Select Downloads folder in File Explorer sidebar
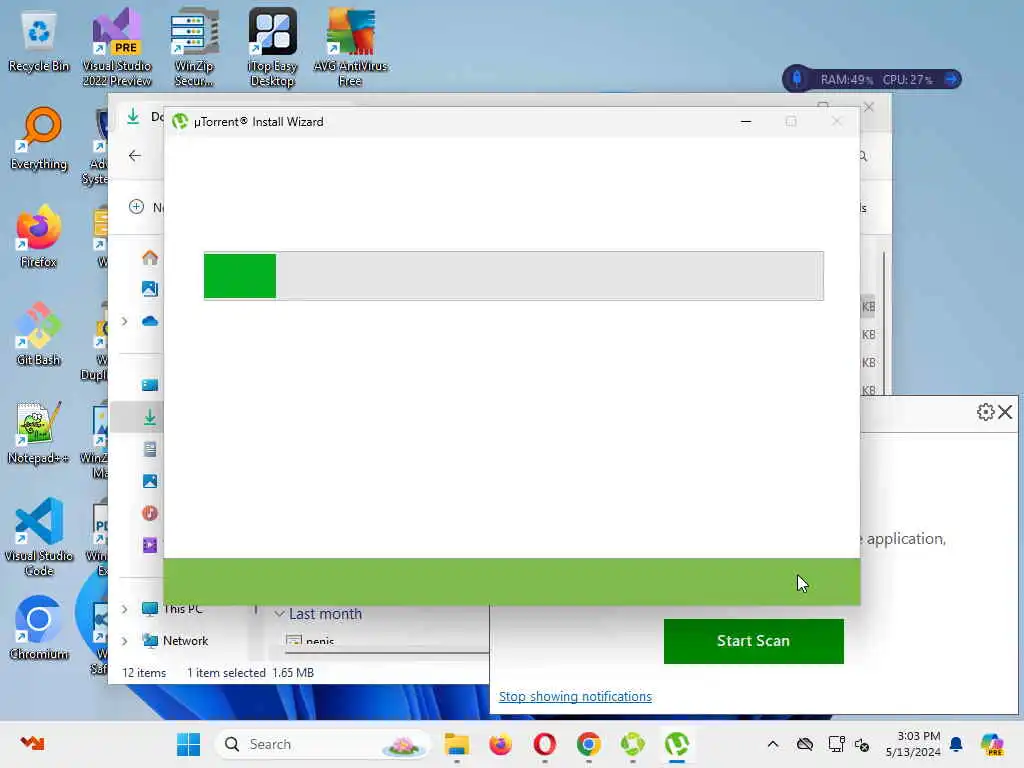This screenshot has width=1024, height=768. [x=150, y=417]
